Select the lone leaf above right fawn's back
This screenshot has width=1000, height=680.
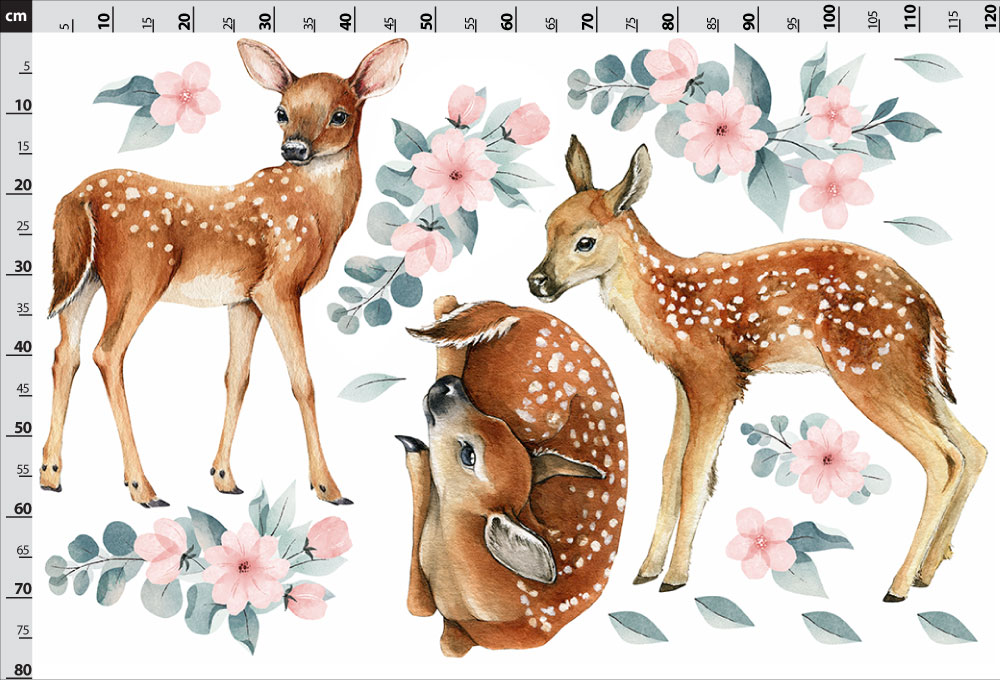[918, 230]
